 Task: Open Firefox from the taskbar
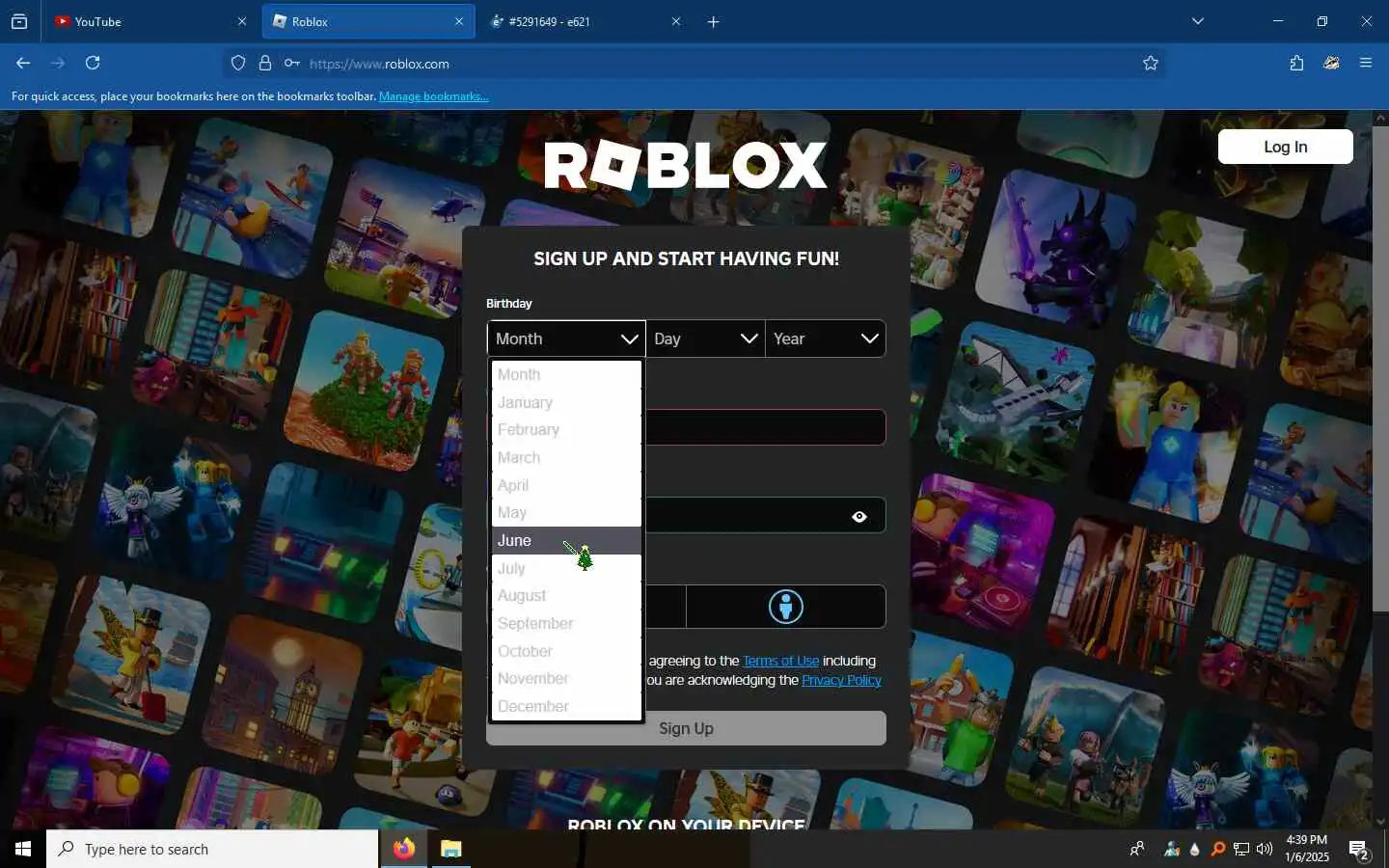click(x=403, y=849)
